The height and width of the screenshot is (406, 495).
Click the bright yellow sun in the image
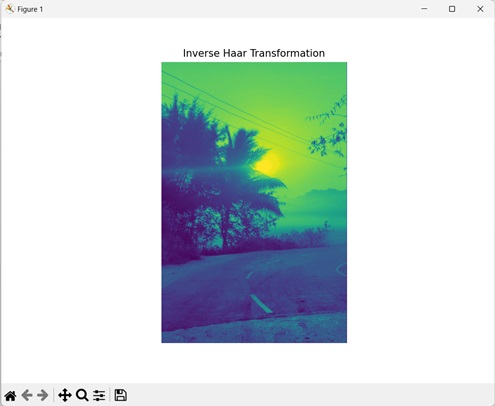[267, 164]
